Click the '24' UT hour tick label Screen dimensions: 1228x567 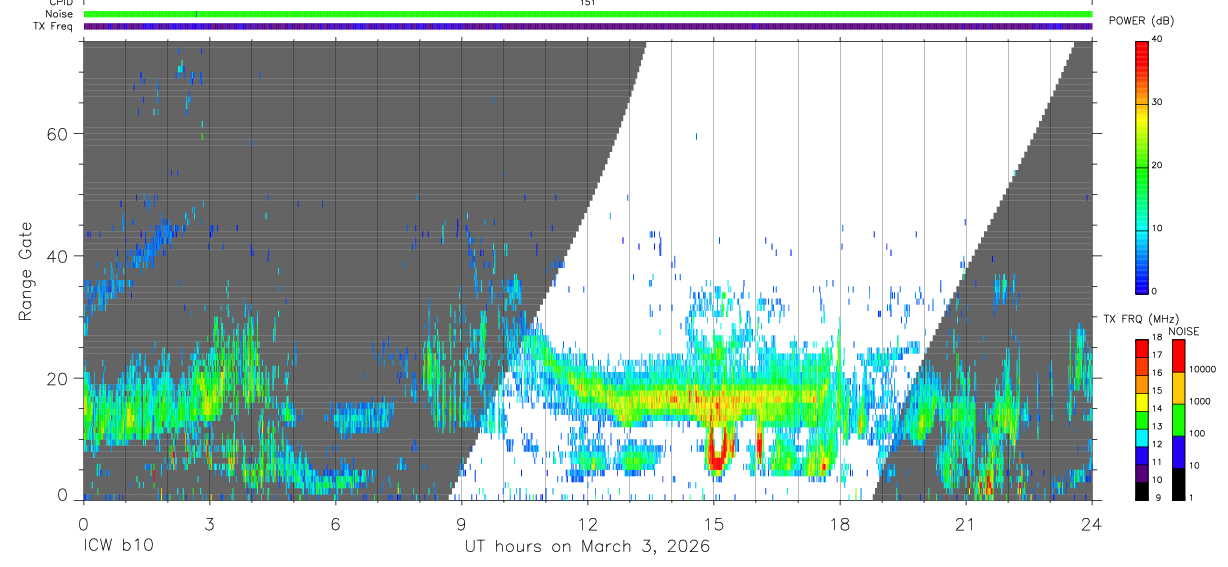pos(1092,523)
